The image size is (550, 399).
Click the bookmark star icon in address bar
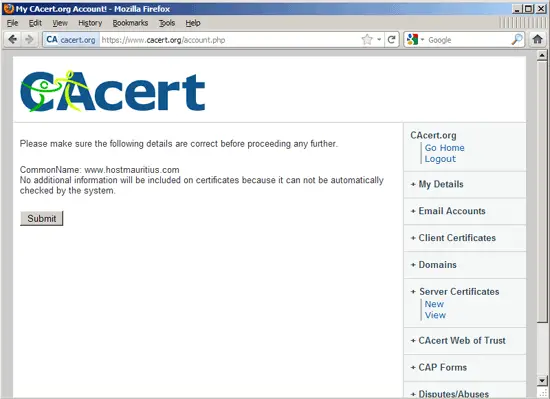pos(367,40)
